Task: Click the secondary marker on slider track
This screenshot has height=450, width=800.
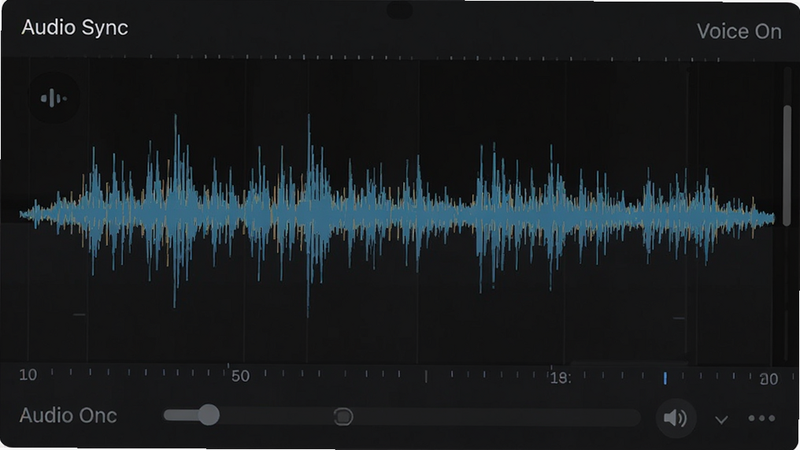Action: (343, 417)
